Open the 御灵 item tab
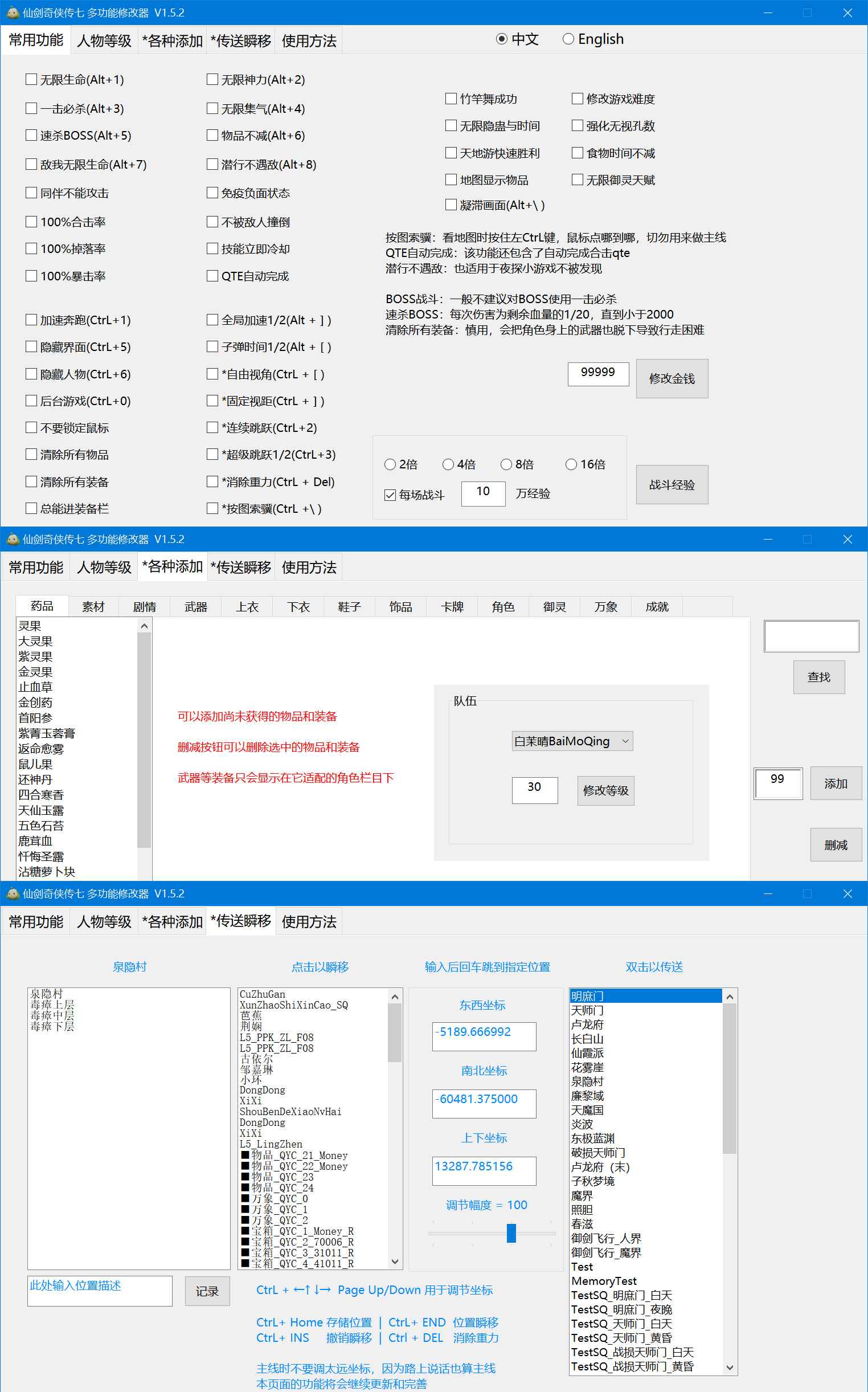 point(554,606)
